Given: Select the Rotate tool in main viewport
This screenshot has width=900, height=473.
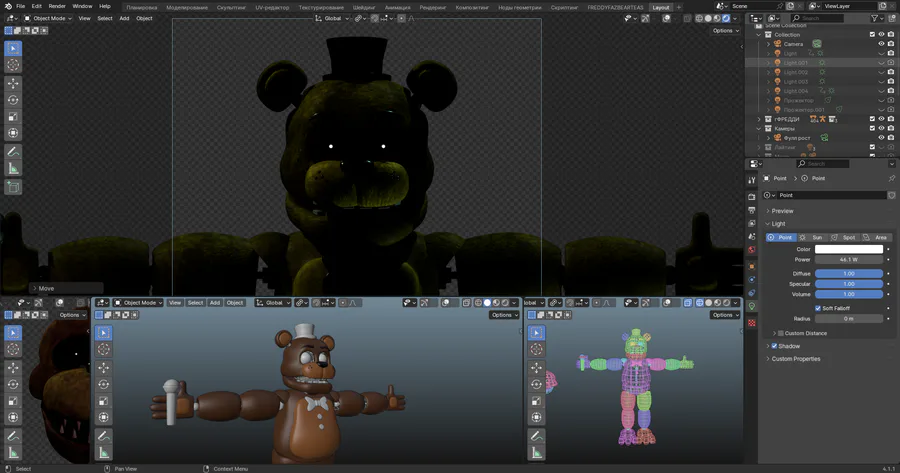Looking at the screenshot, I should pos(13,100).
